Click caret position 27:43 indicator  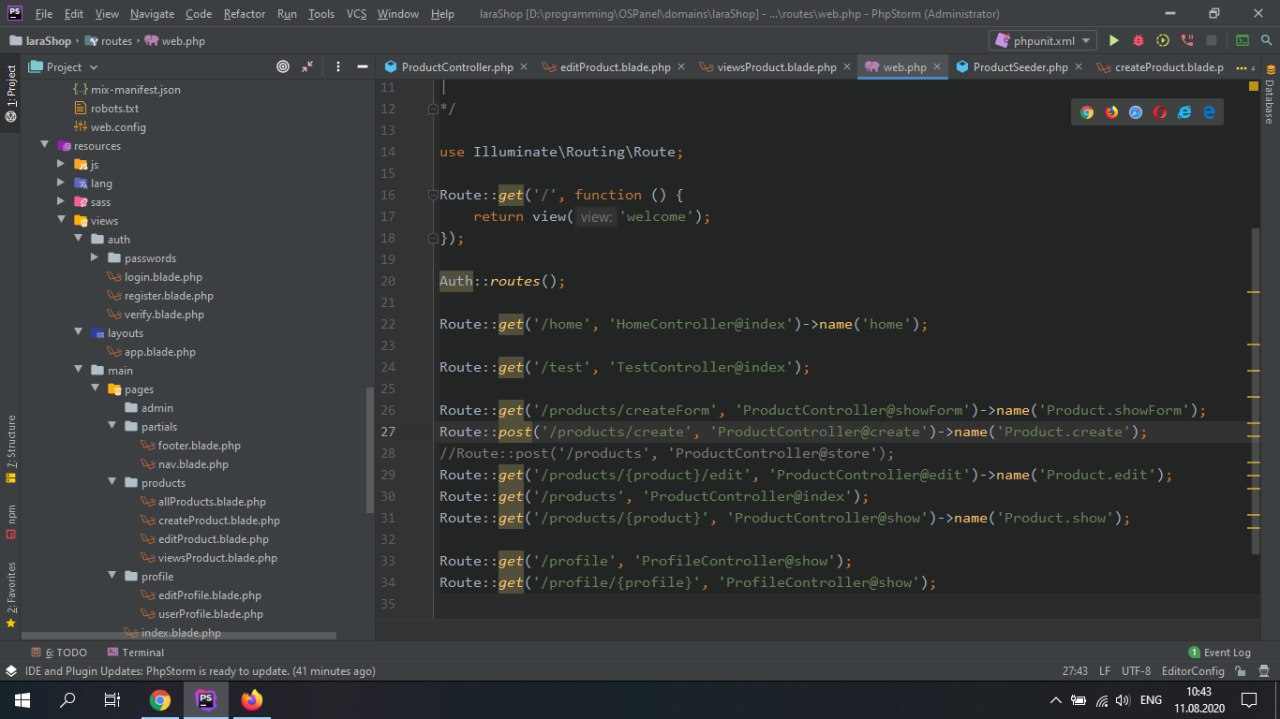coord(1075,671)
